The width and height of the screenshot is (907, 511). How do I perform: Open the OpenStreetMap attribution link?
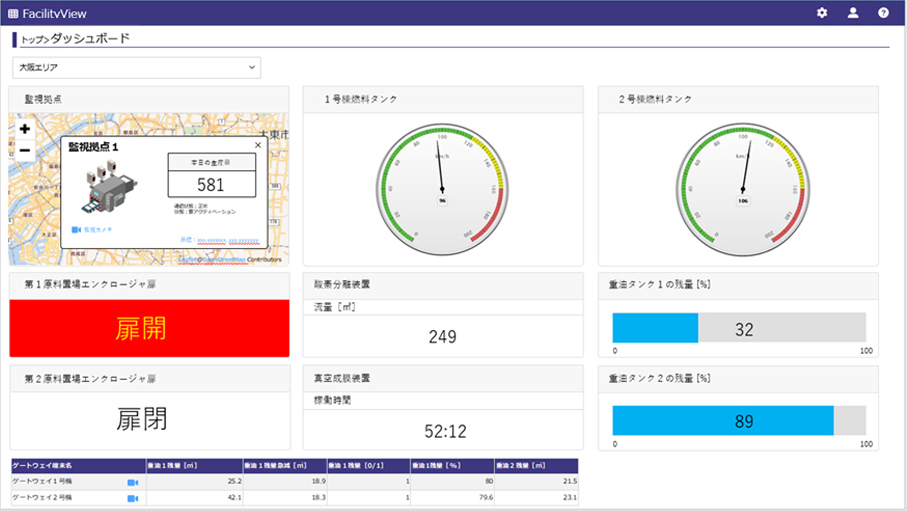[223, 259]
